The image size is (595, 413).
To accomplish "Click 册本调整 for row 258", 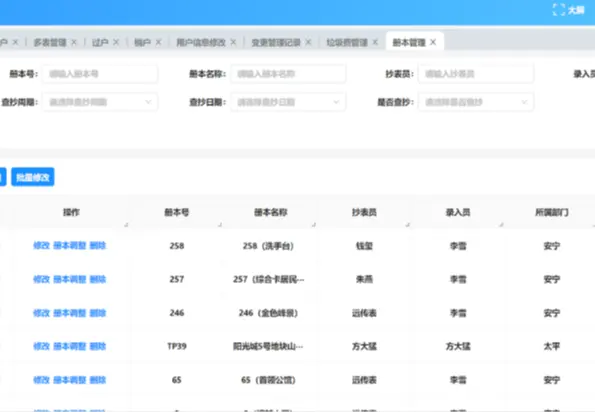I will pos(69,246).
